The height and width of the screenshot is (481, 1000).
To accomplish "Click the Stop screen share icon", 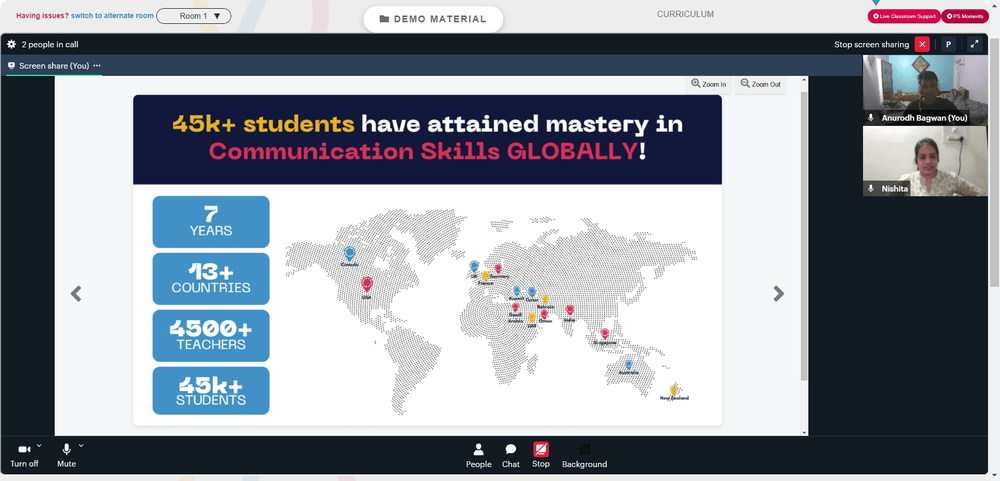I will [x=541, y=449].
